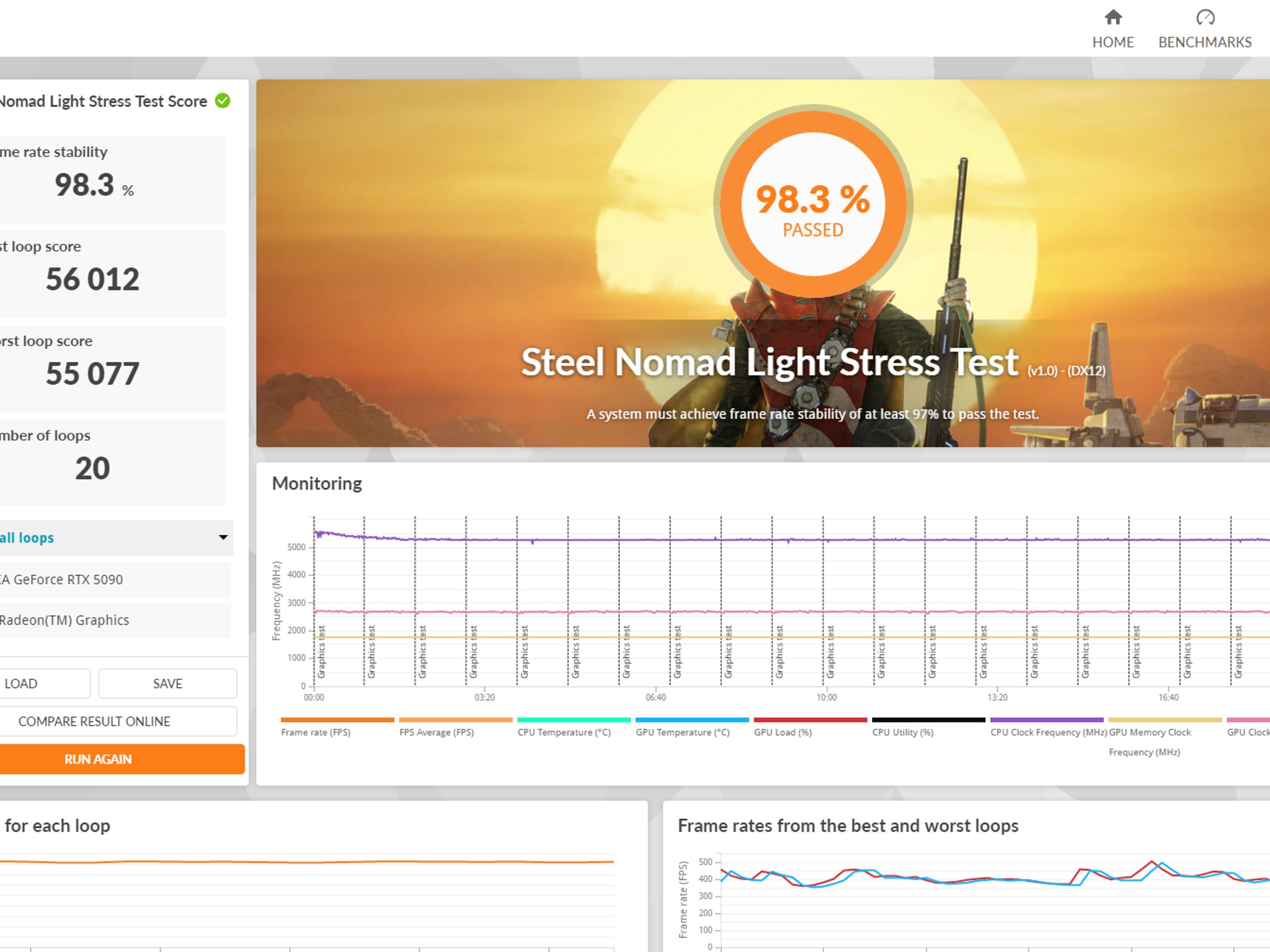This screenshot has width=1270, height=952.
Task: Click the LOAD button
Action: tap(45, 683)
